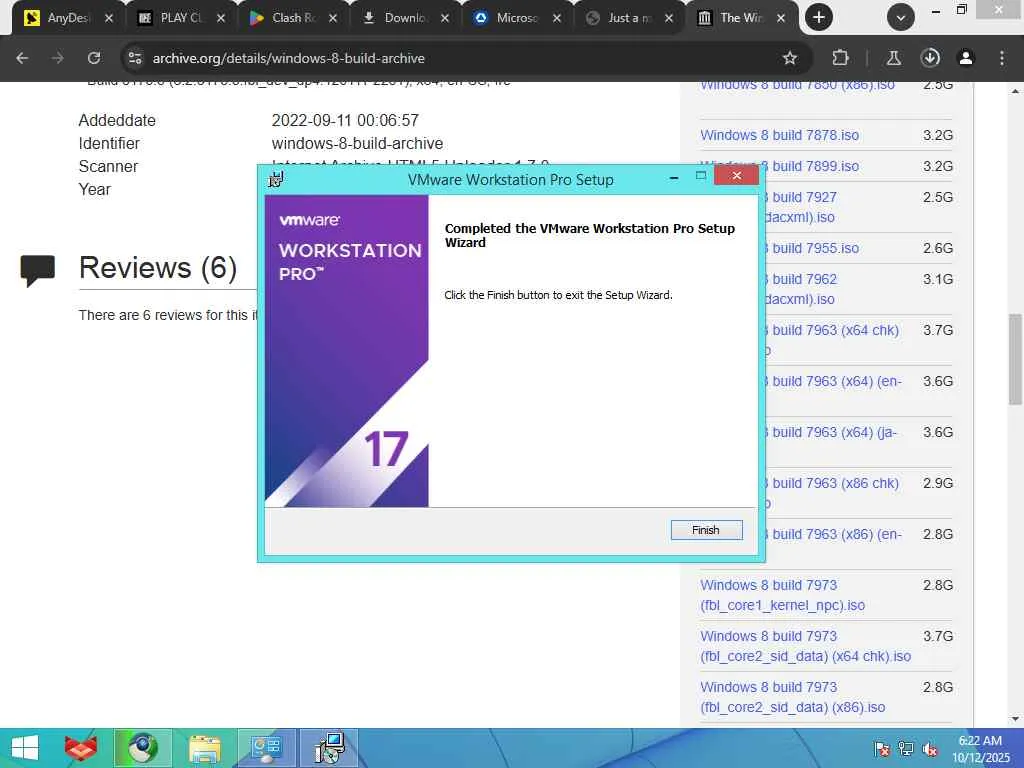The height and width of the screenshot is (768, 1024).
Task: Open a new browser tab
Action: tap(818, 18)
